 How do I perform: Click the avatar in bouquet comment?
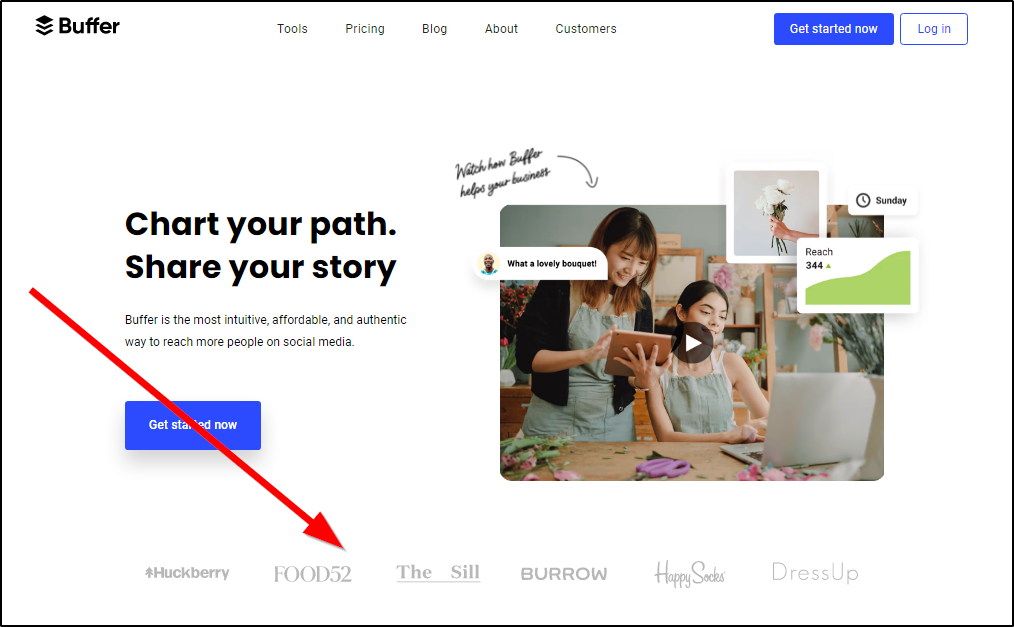click(489, 264)
